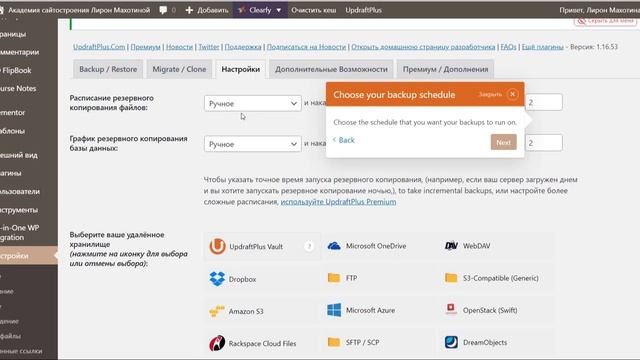Open FlipBook in the sidebar
This screenshot has width=640, height=360.
(x=16, y=70)
